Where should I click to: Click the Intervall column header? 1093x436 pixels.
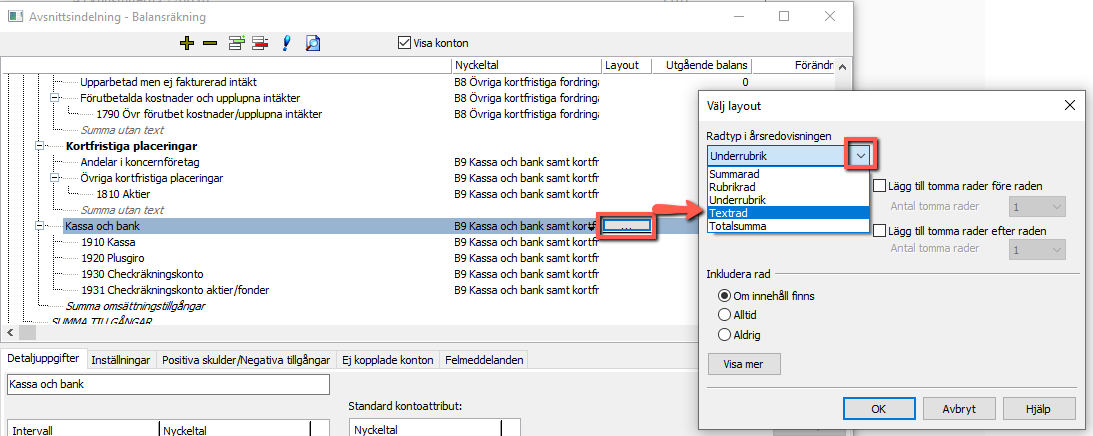(82, 430)
